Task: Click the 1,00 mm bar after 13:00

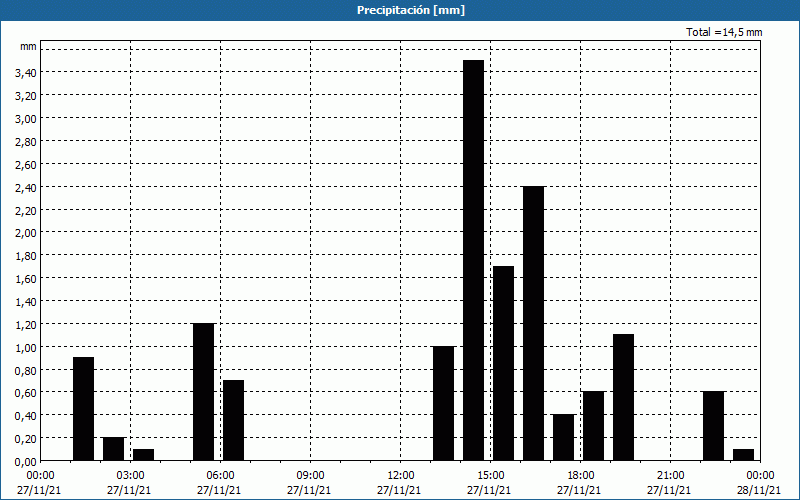Action: click(x=443, y=404)
